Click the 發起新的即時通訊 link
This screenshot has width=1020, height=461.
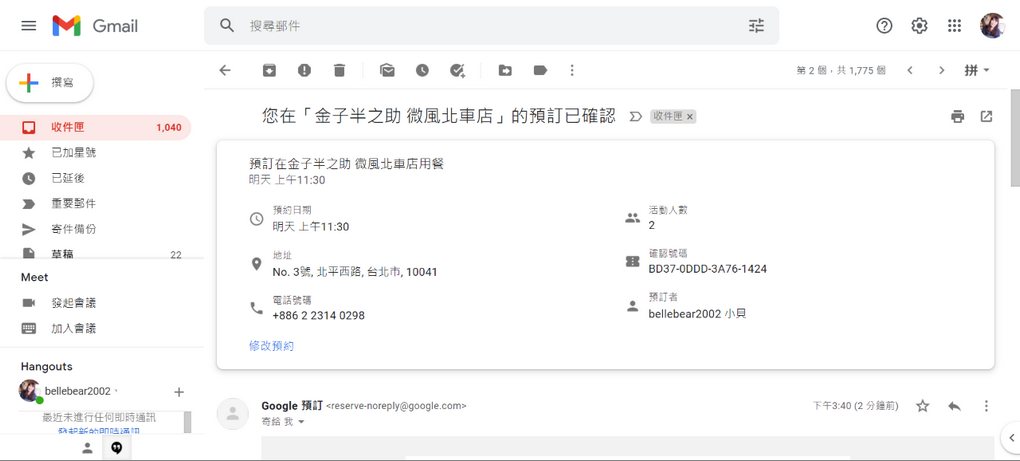point(98,431)
